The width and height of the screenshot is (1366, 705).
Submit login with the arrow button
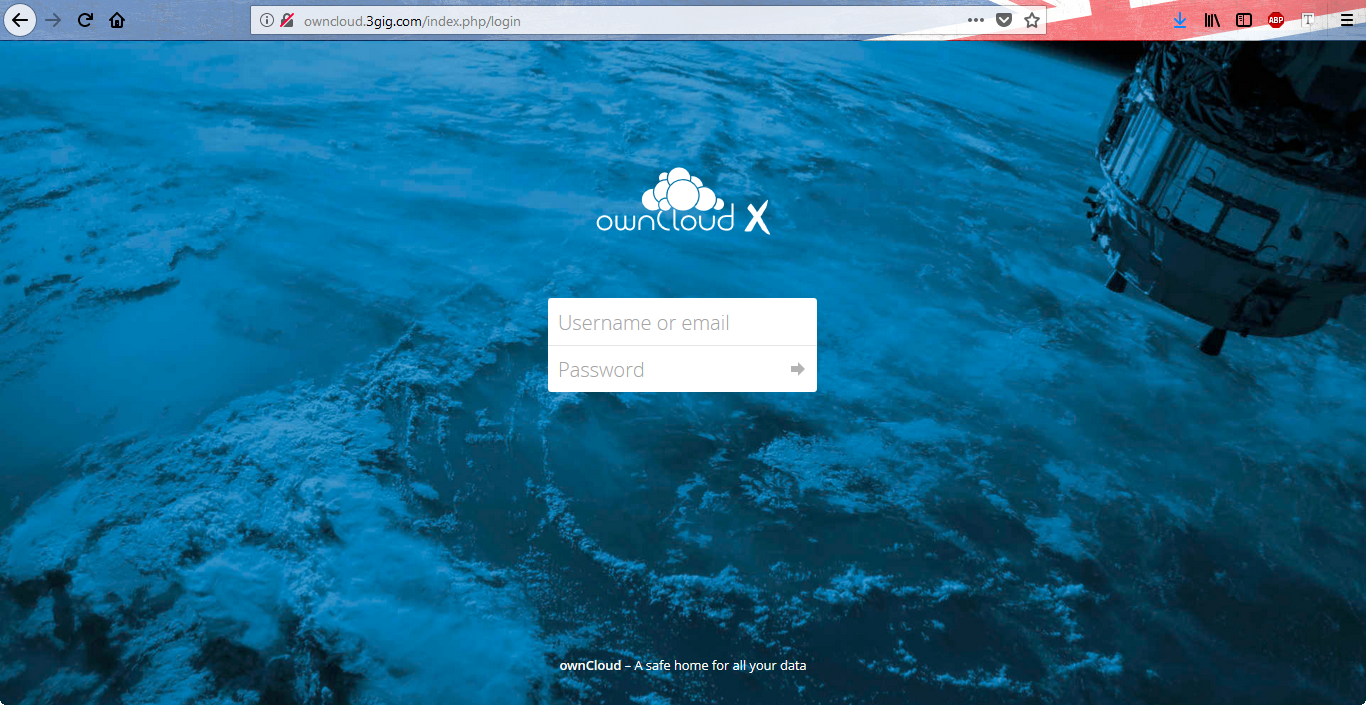click(x=797, y=369)
